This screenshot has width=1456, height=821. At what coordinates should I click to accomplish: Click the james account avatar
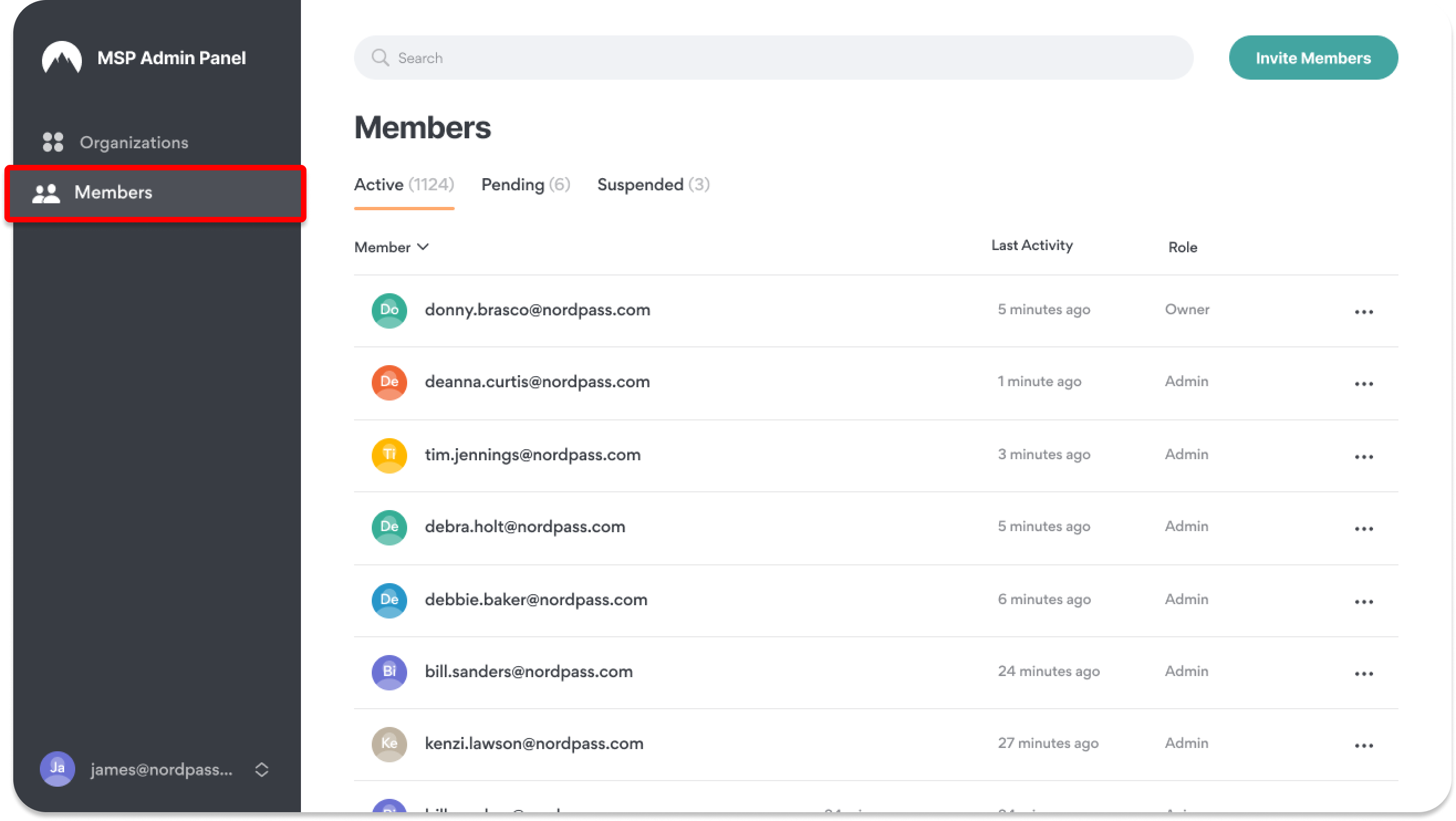[57, 770]
